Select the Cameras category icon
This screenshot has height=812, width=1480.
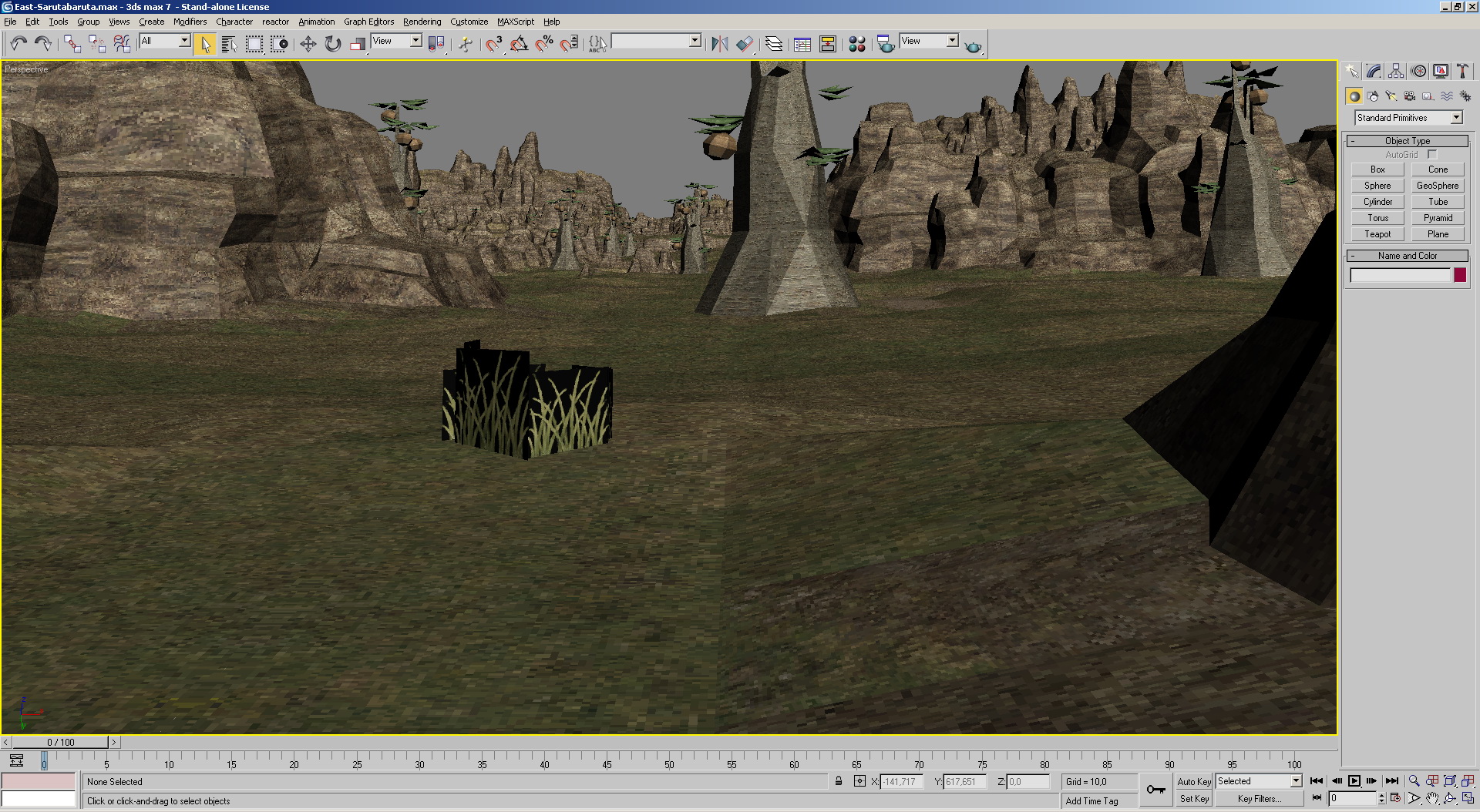[x=1409, y=96]
